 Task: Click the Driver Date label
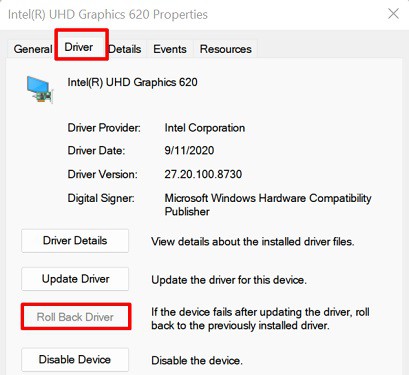tap(96, 151)
